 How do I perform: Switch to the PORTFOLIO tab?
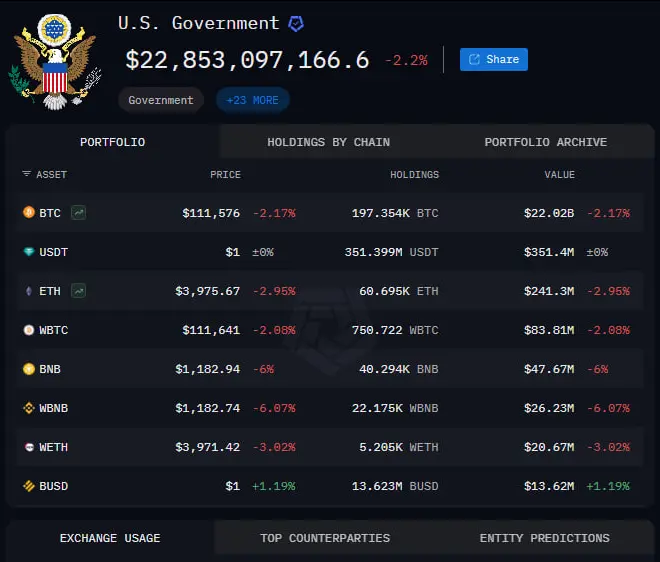click(112, 142)
